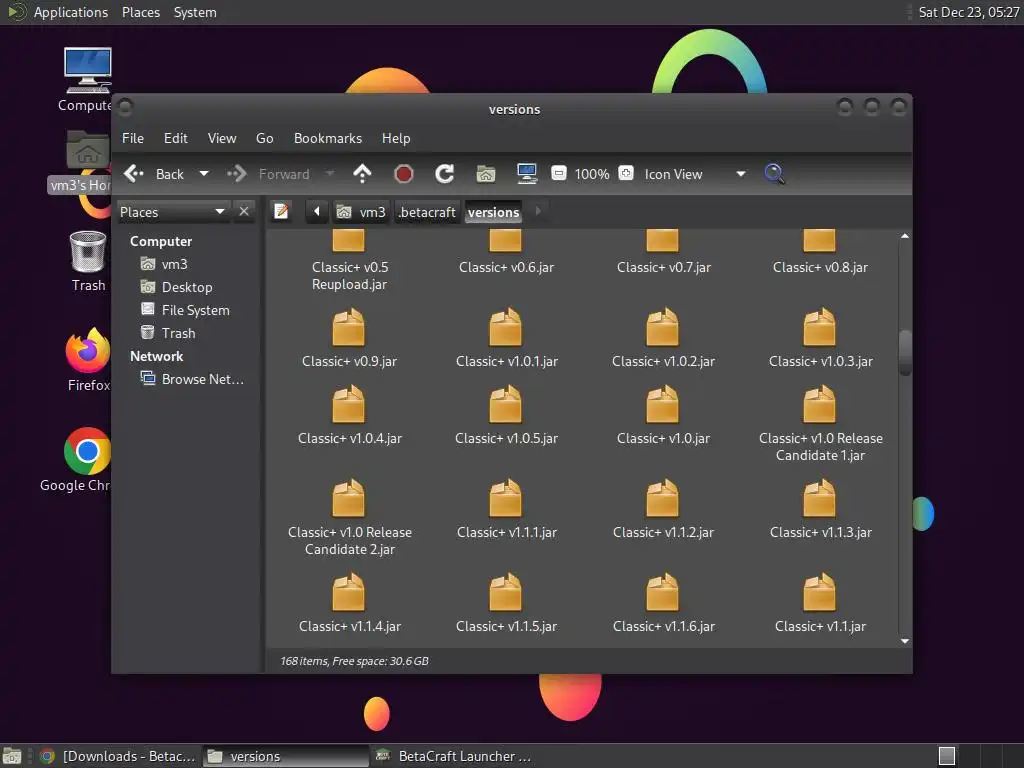Screen dimensions: 1024x768
Task: Click the Up parent folder arrow icon
Action: click(362, 174)
